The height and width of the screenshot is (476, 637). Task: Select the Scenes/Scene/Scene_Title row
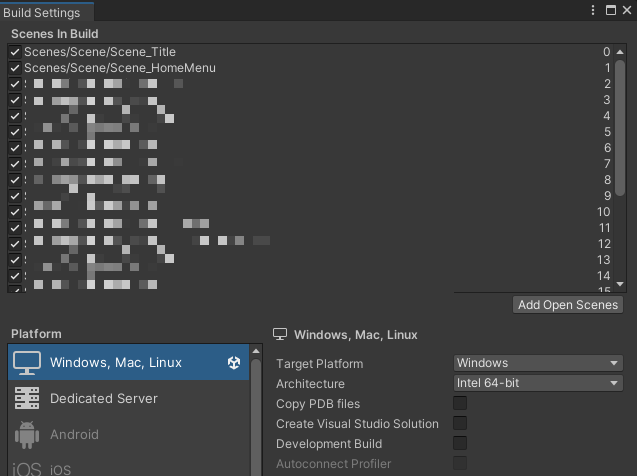(x=310, y=52)
